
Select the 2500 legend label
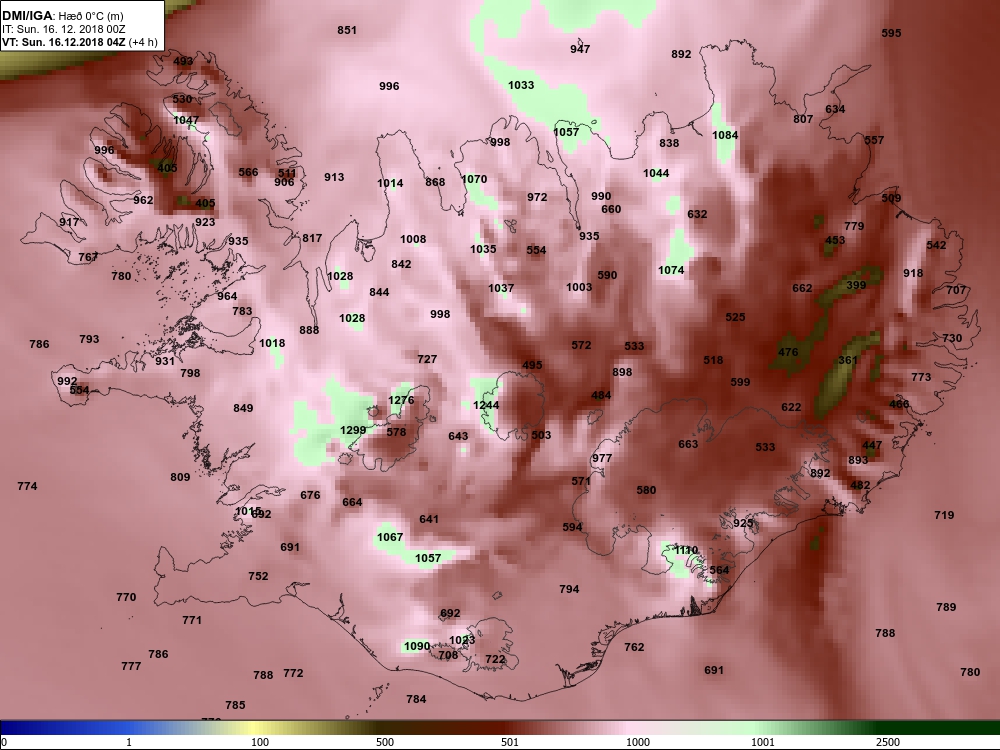888,742
